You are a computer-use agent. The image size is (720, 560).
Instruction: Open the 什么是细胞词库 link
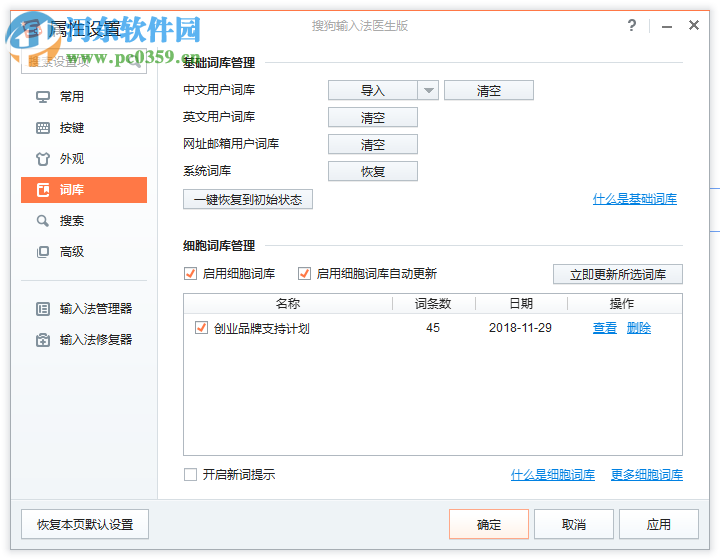click(x=552, y=475)
